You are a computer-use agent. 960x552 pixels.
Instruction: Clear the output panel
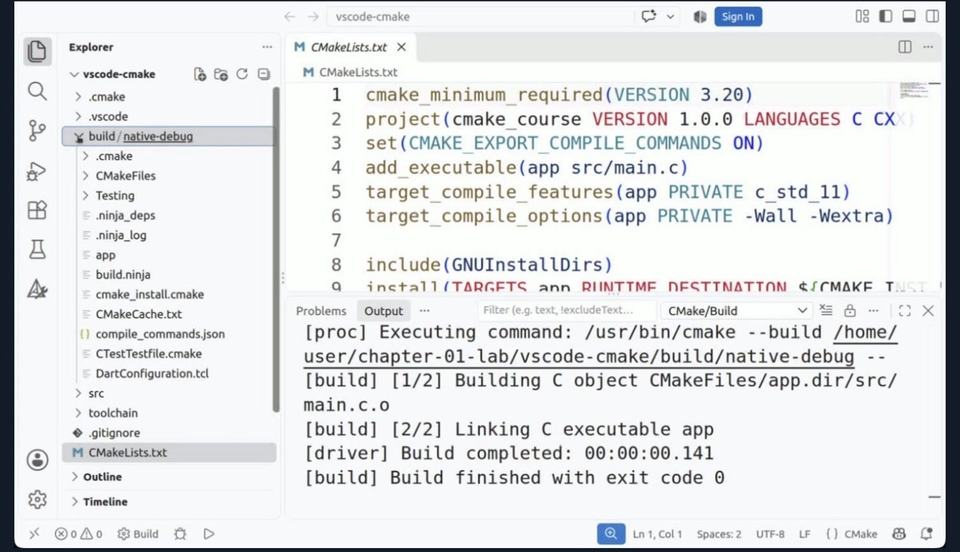(x=826, y=310)
